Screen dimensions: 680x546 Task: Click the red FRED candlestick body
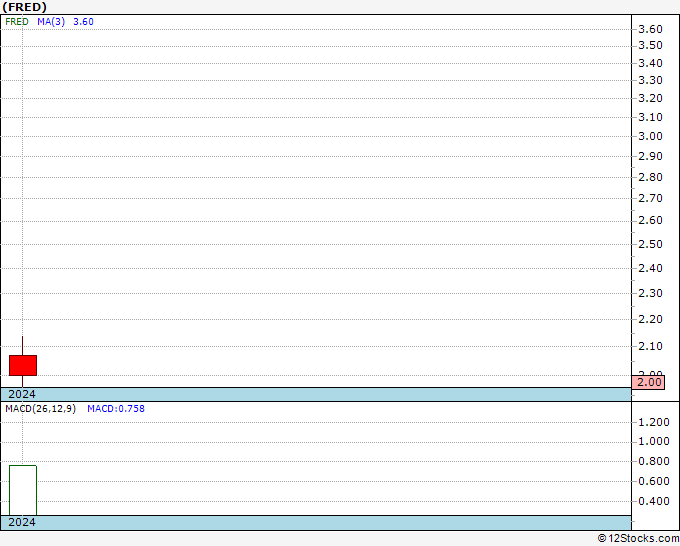coord(23,365)
